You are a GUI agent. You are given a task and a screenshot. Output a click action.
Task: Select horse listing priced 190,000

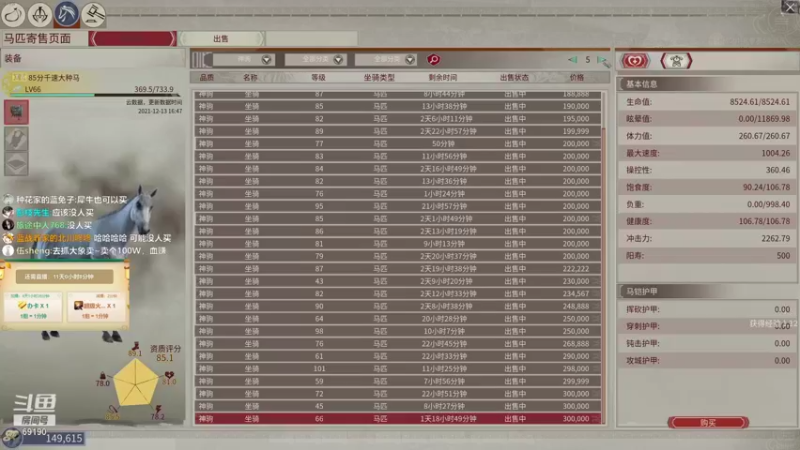pos(398,106)
